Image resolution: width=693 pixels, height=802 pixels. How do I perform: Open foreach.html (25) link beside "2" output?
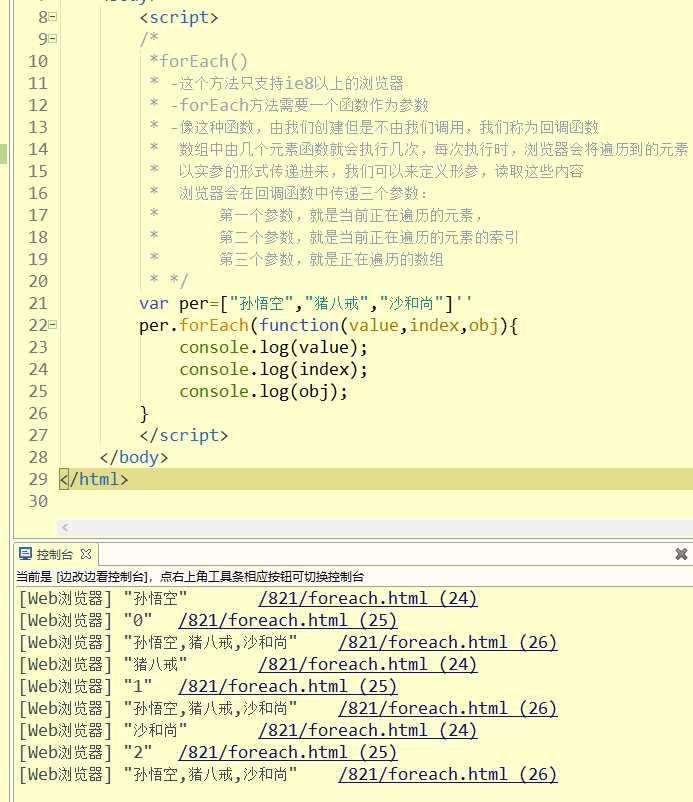coord(288,752)
